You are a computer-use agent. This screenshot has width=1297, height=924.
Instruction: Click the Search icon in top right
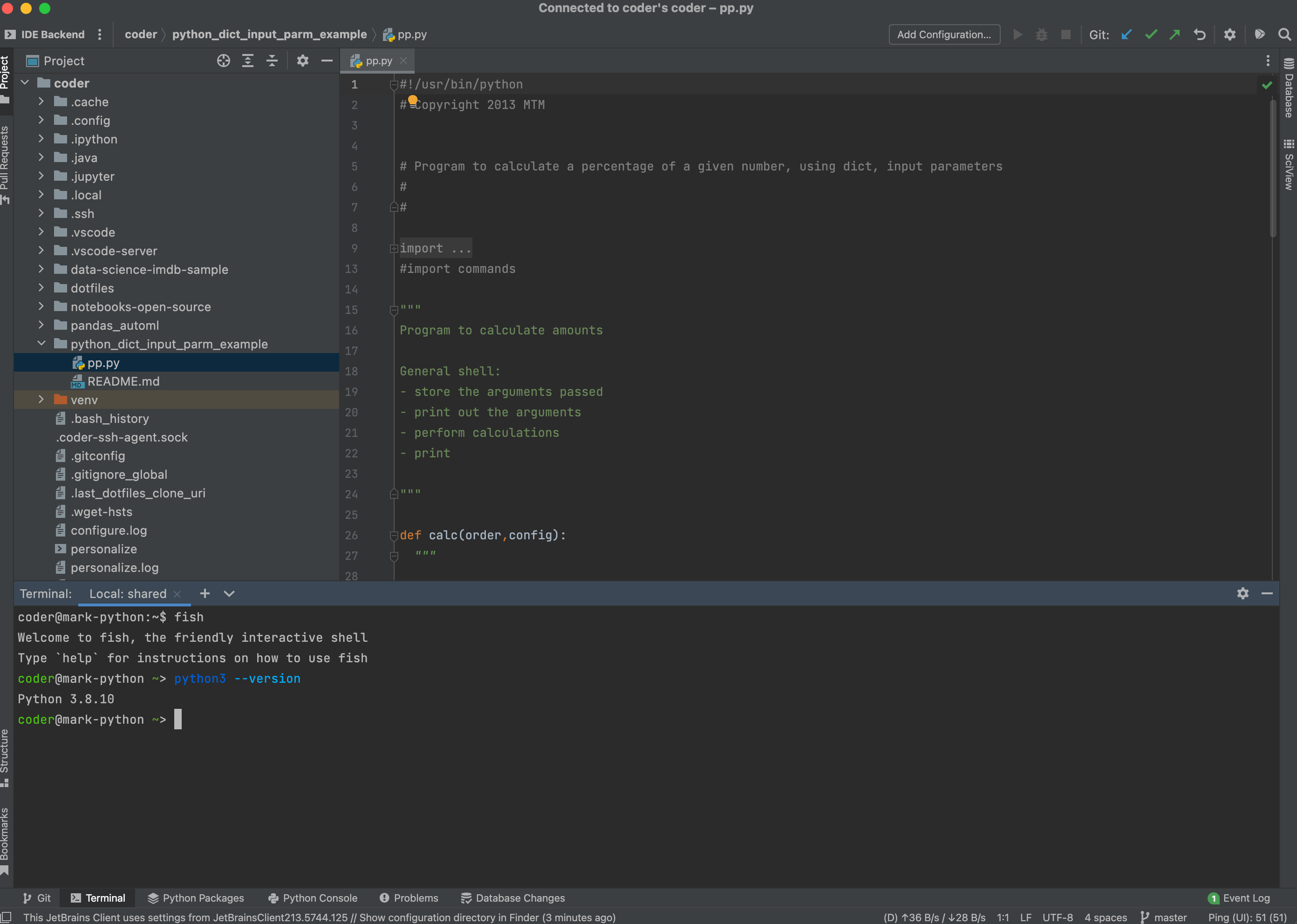click(1284, 34)
